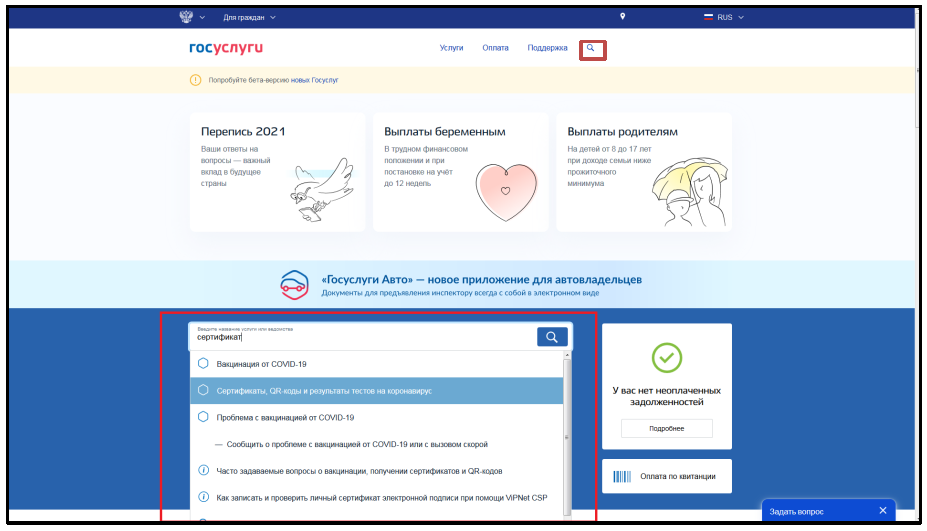Follow the 'новых Госуслуг' beta link
Viewport: 927px width, 531px height.
coord(314,80)
